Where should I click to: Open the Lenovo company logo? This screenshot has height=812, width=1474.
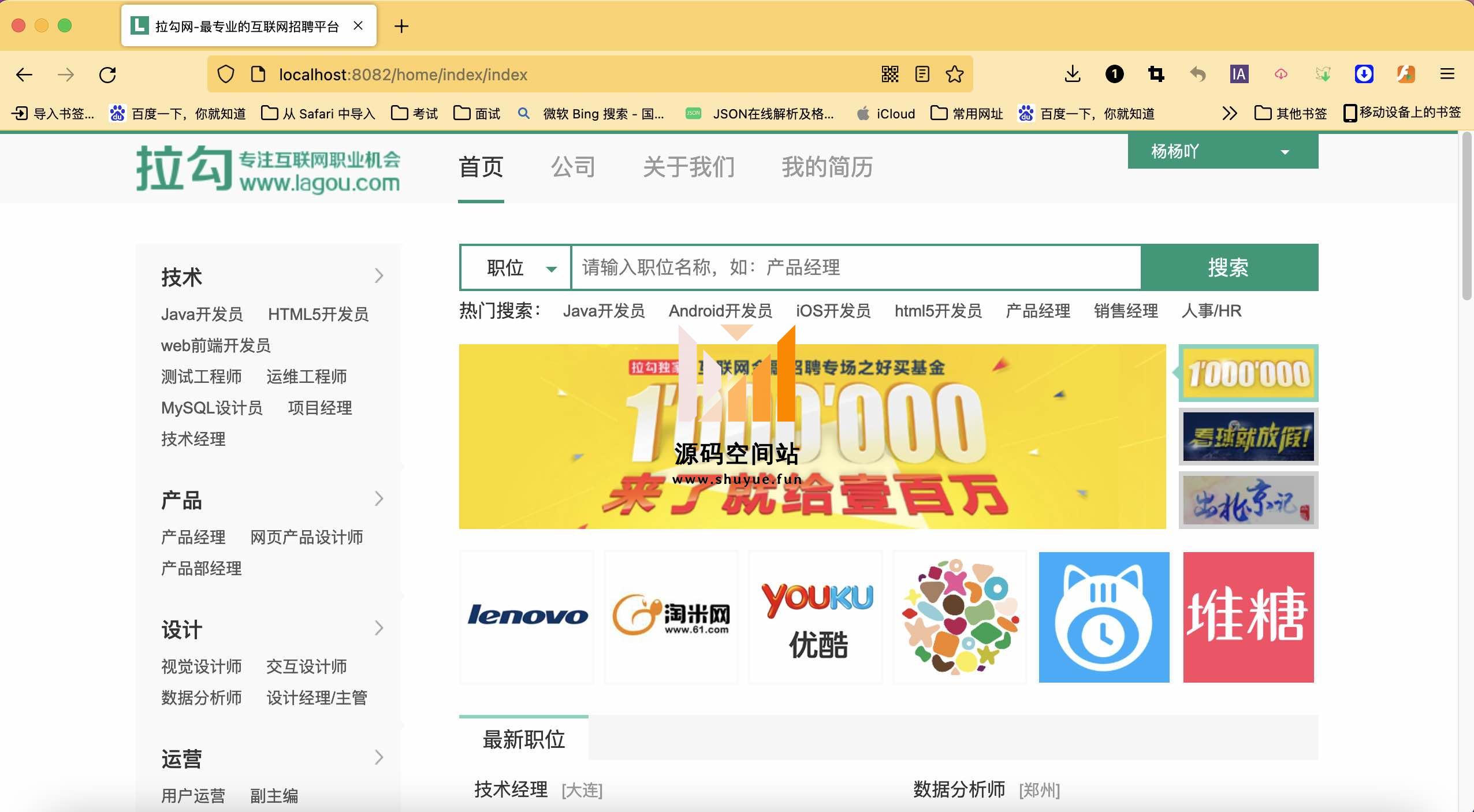point(527,617)
